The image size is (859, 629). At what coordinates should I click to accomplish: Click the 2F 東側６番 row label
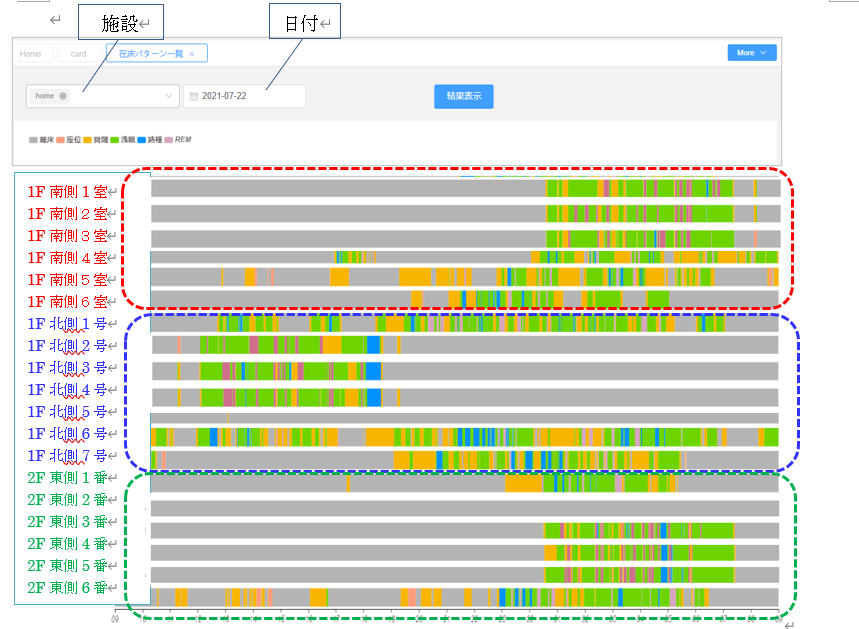point(70,588)
